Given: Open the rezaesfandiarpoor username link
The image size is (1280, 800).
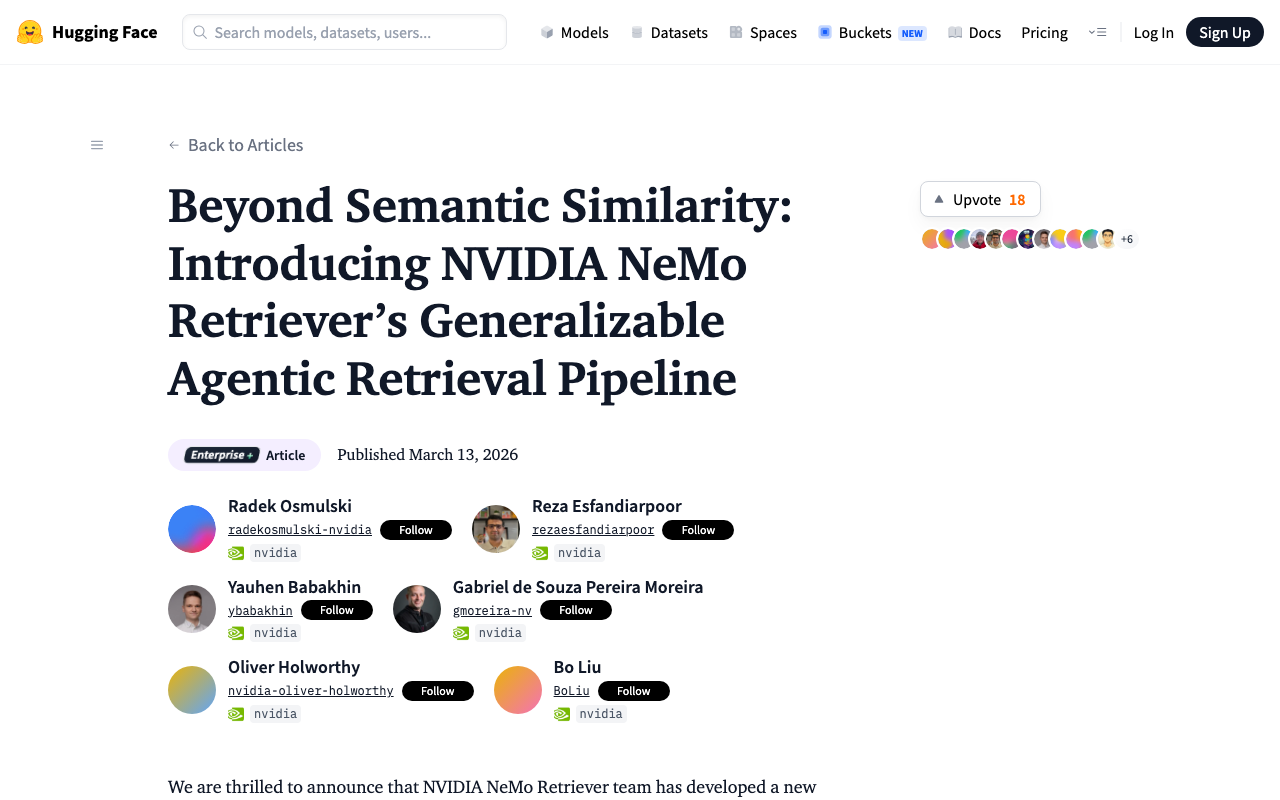Looking at the screenshot, I should [593, 530].
